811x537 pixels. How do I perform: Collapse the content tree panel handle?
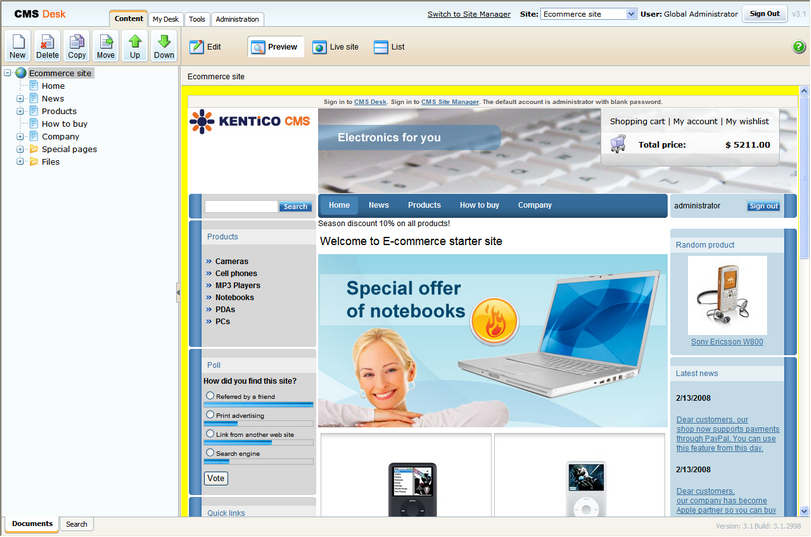(x=178, y=292)
